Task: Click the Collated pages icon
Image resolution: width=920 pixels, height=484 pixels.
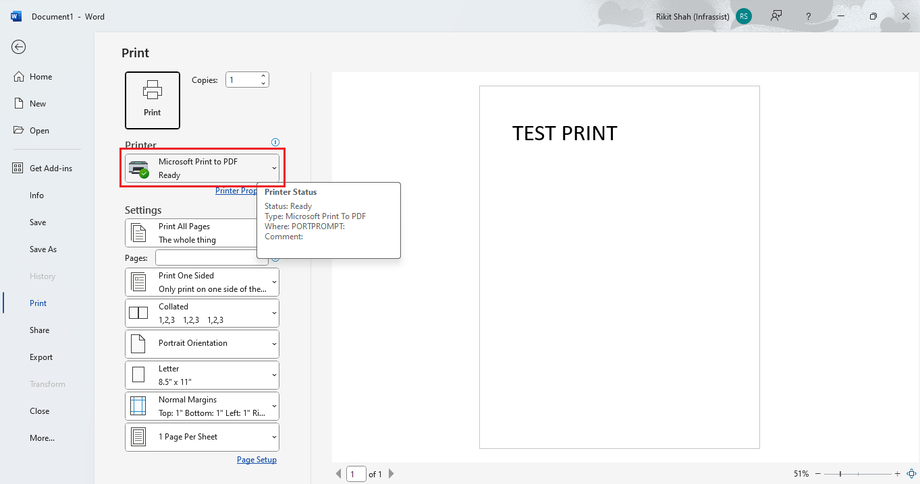Action: click(138, 313)
